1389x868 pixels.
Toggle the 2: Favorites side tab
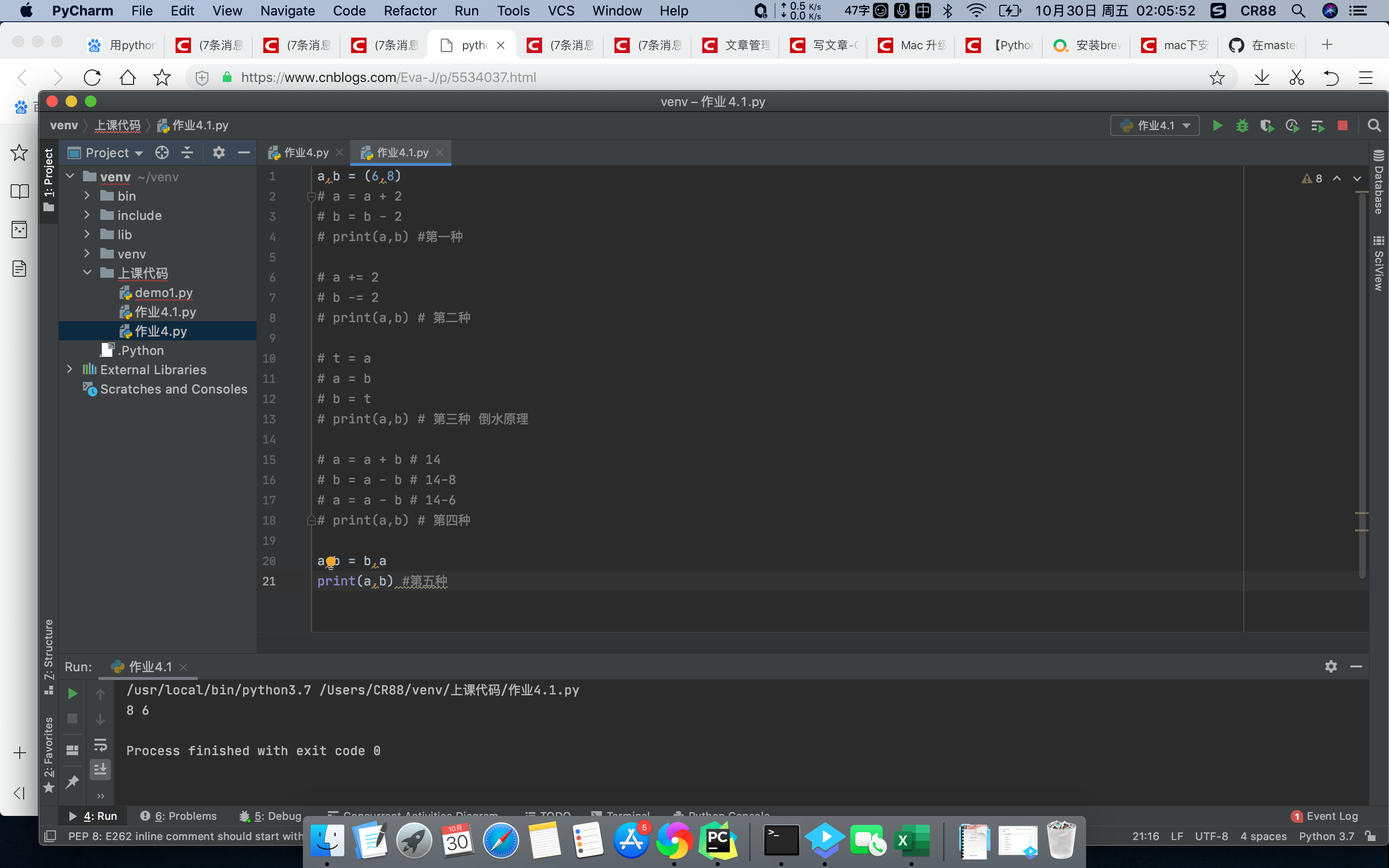click(x=49, y=755)
